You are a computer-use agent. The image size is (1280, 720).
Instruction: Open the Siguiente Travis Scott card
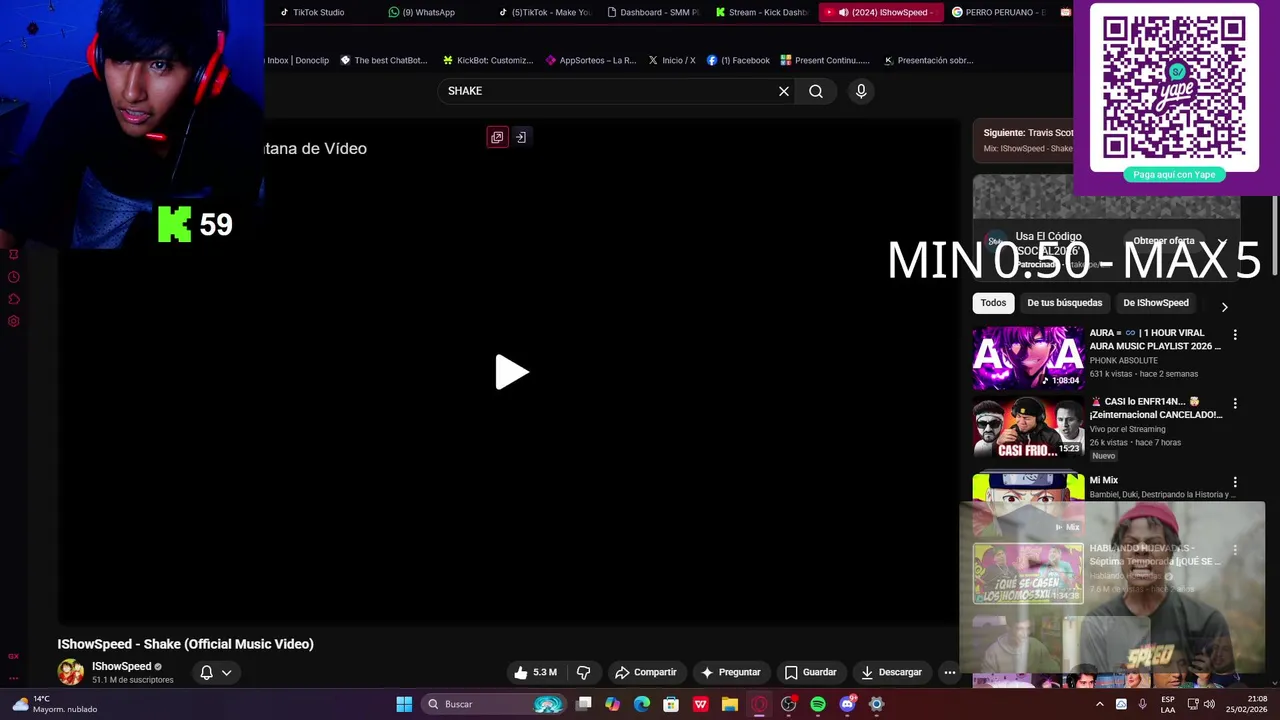tap(1025, 140)
